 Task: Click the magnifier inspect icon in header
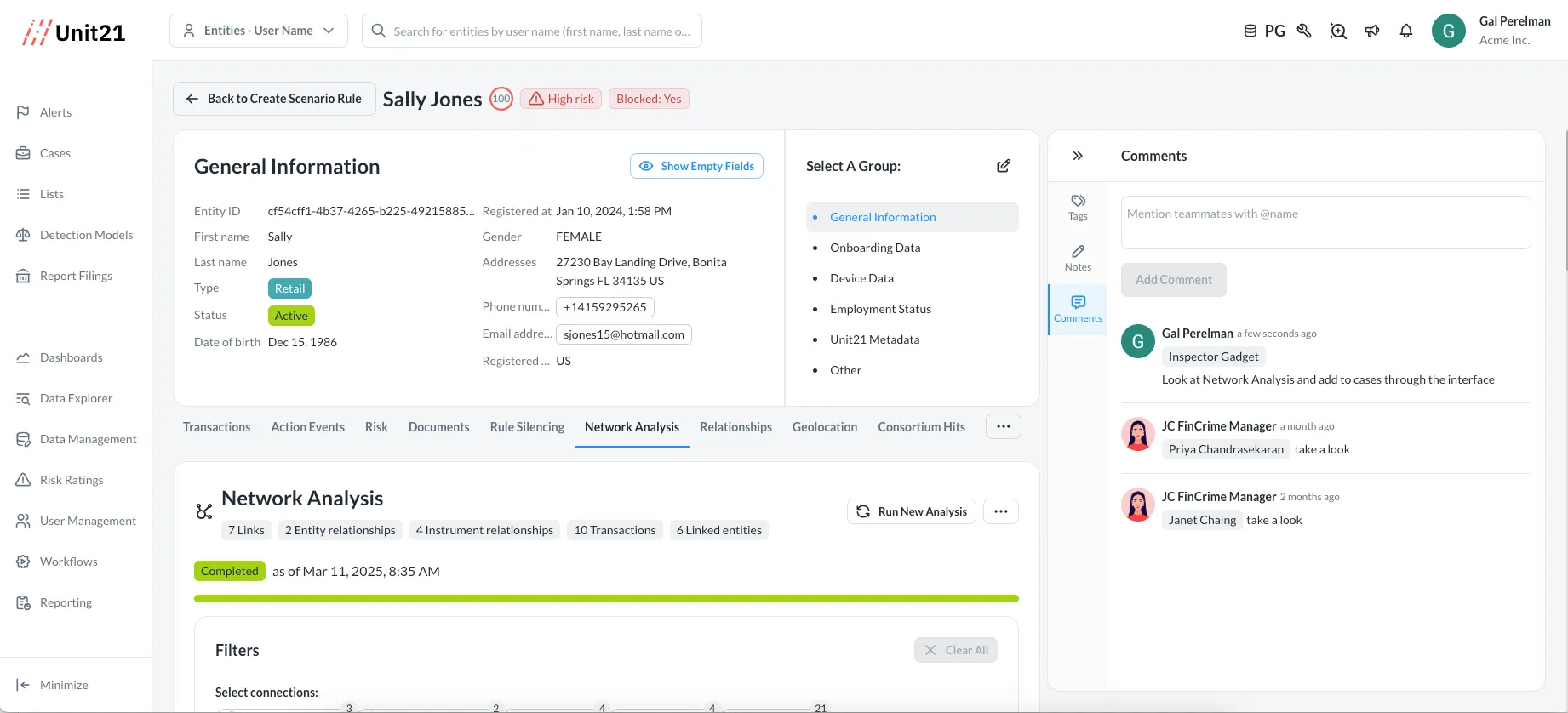click(1338, 31)
